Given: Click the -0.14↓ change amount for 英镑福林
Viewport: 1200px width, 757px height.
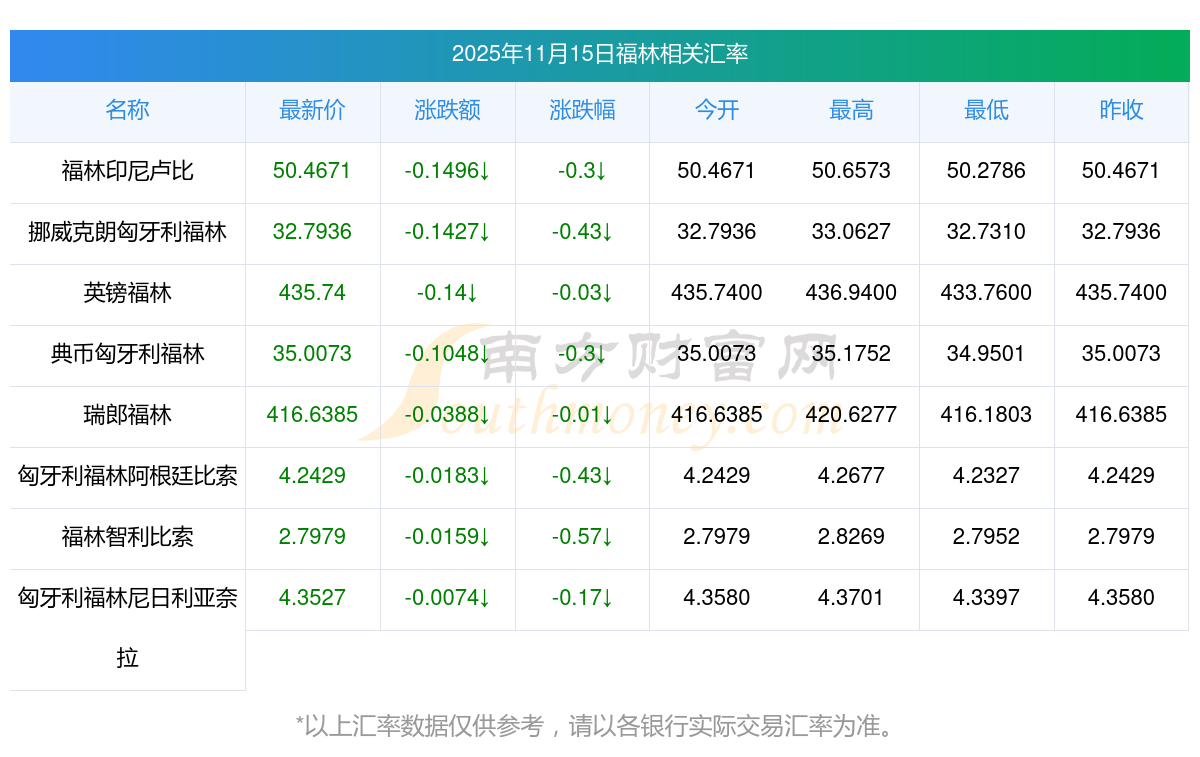Looking at the screenshot, I should (447, 293).
